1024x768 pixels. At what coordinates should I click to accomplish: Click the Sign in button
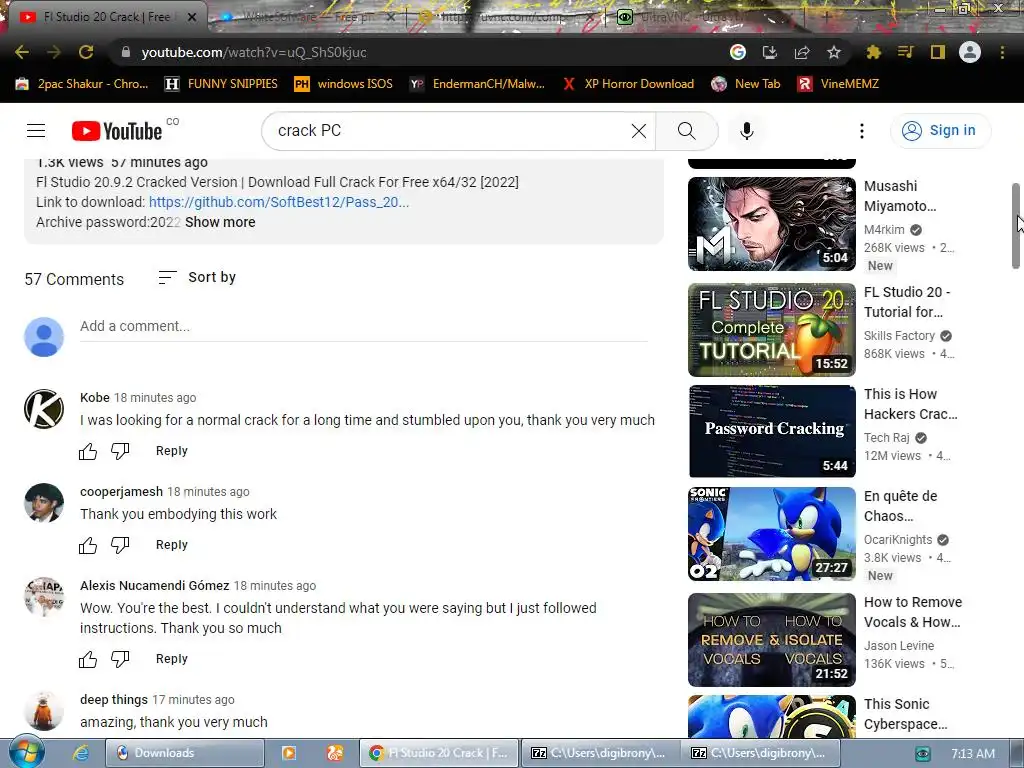coord(940,131)
